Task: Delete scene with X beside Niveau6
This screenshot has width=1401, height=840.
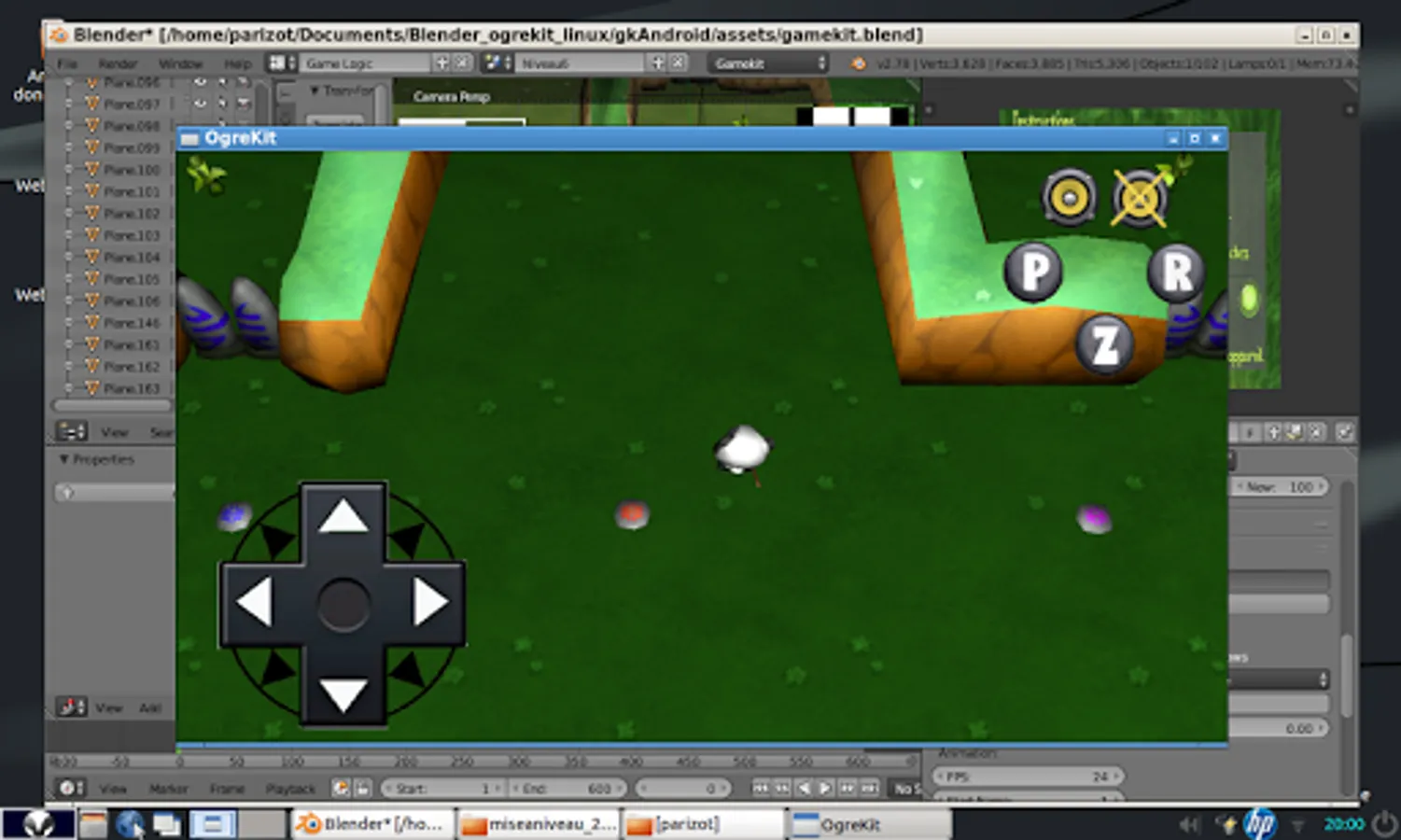Action: tap(679, 63)
